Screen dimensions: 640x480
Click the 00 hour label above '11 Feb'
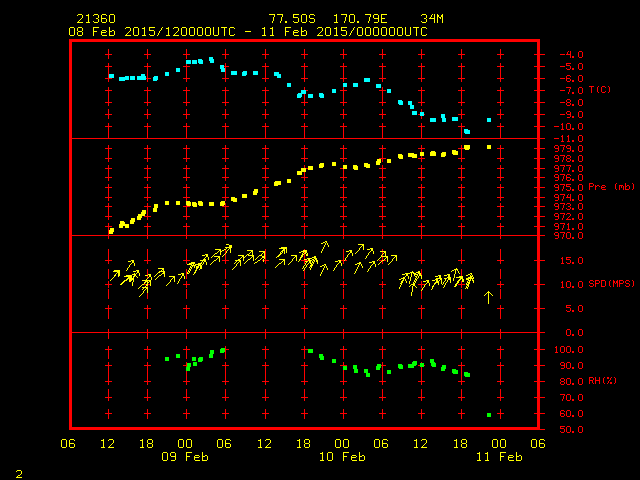click(x=499, y=443)
